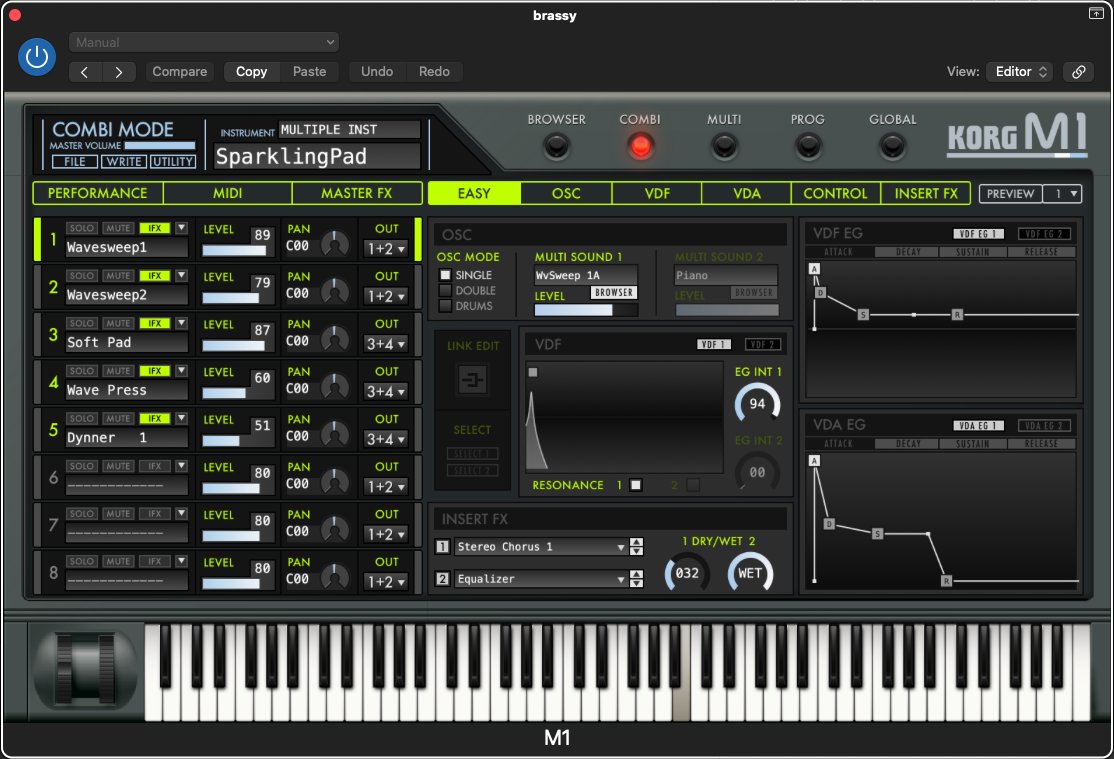The image size is (1114, 759).
Task: Select the VDF EG 2 view button
Action: click(1044, 234)
